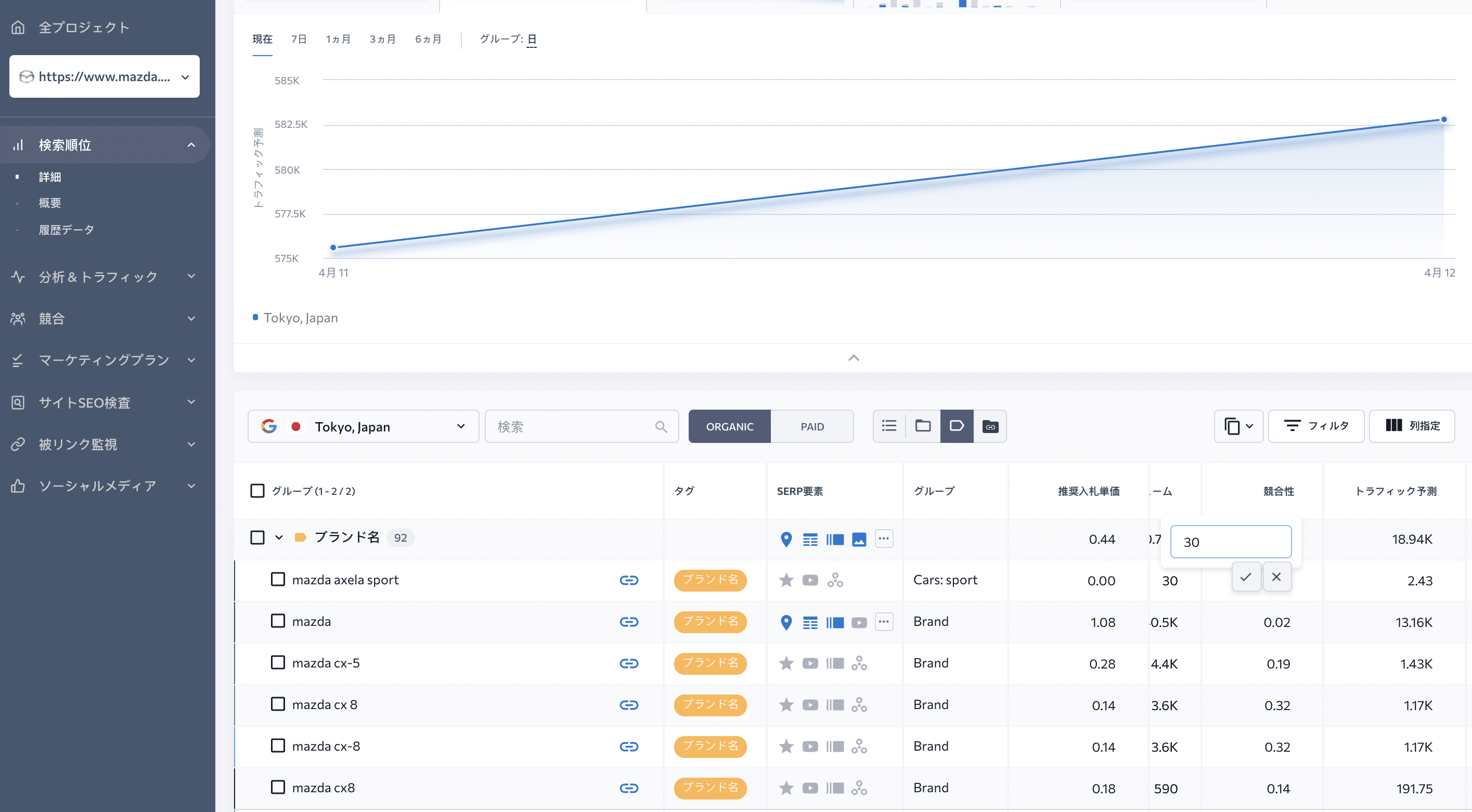Select the 3ヵ月 period tab

tap(382, 39)
